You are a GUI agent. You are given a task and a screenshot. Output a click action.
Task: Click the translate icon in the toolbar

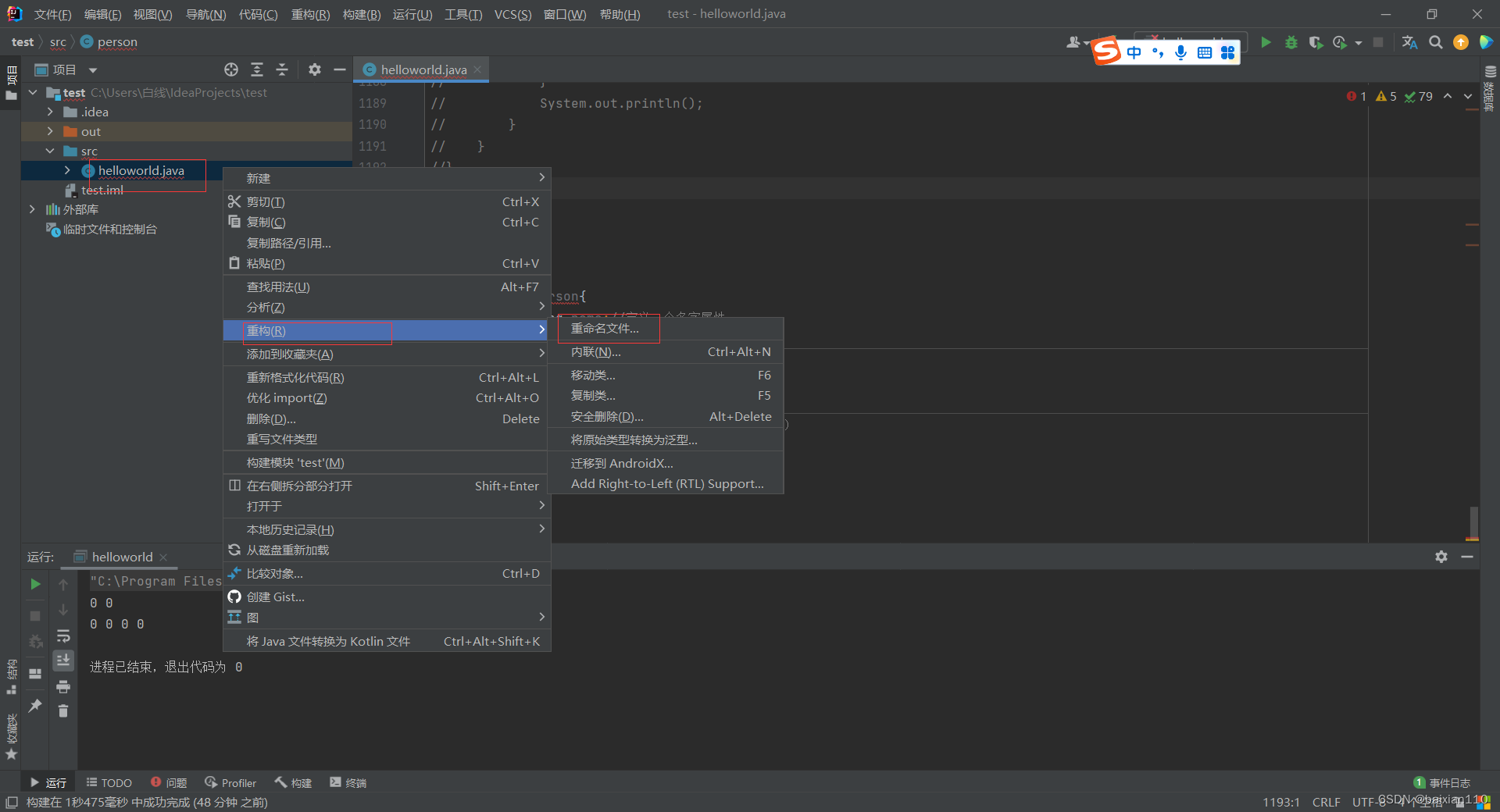click(1409, 42)
